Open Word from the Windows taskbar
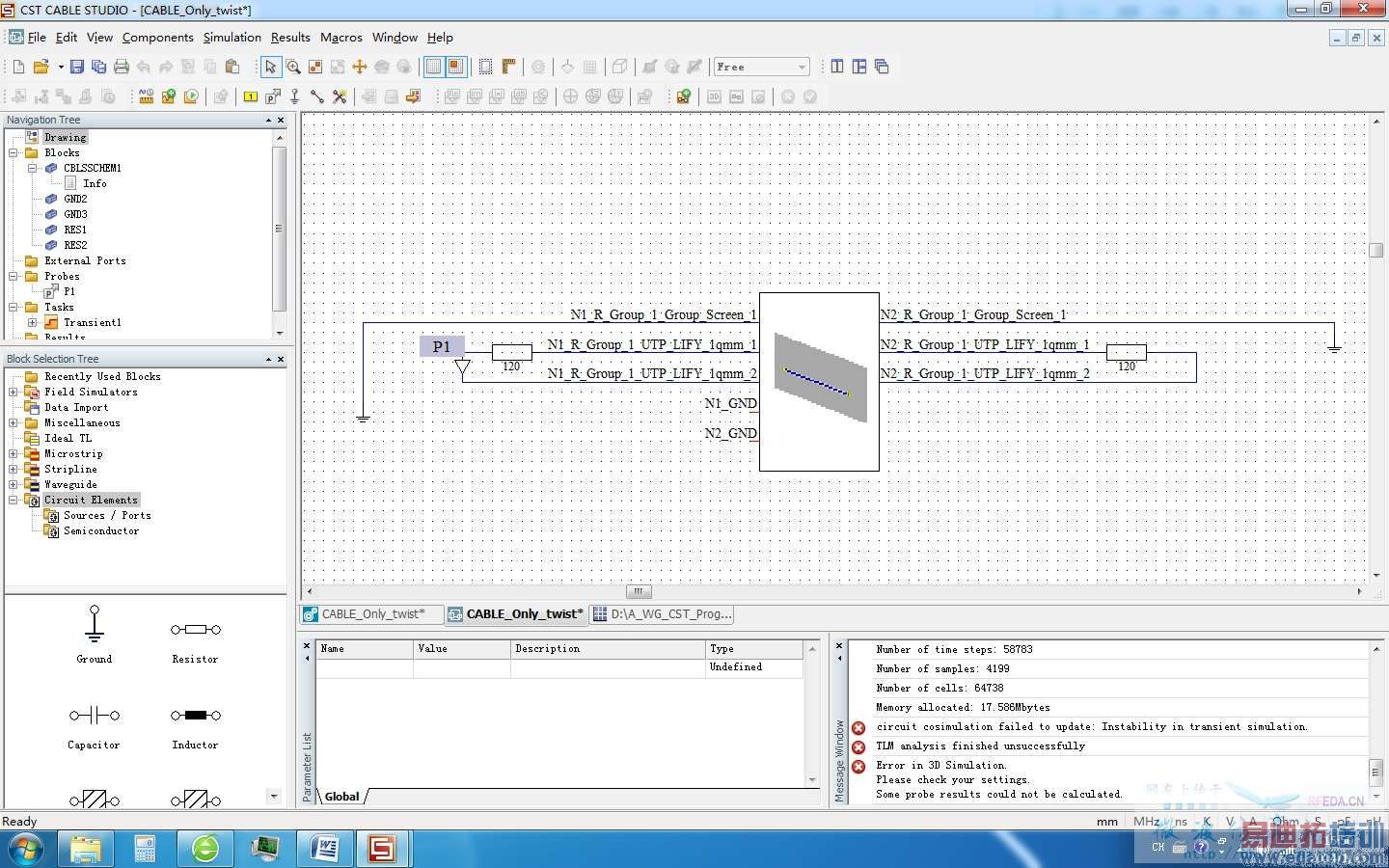This screenshot has height=868, width=1389. (x=323, y=849)
